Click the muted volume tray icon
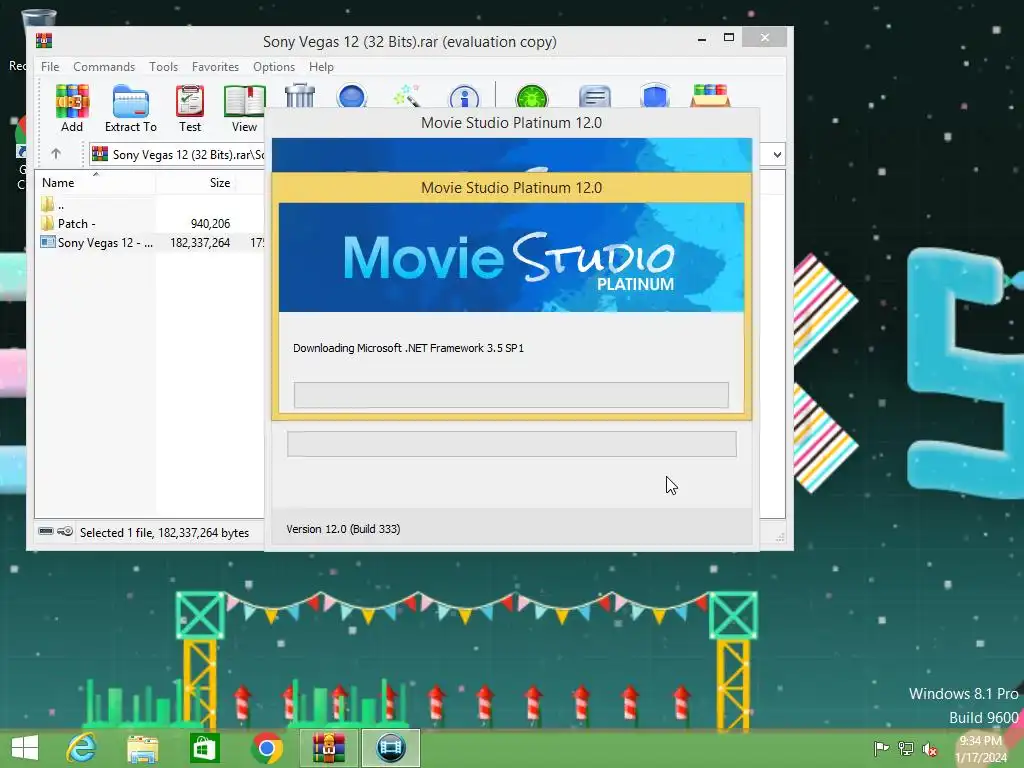This screenshot has height=768, width=1024. coord(930,749)
